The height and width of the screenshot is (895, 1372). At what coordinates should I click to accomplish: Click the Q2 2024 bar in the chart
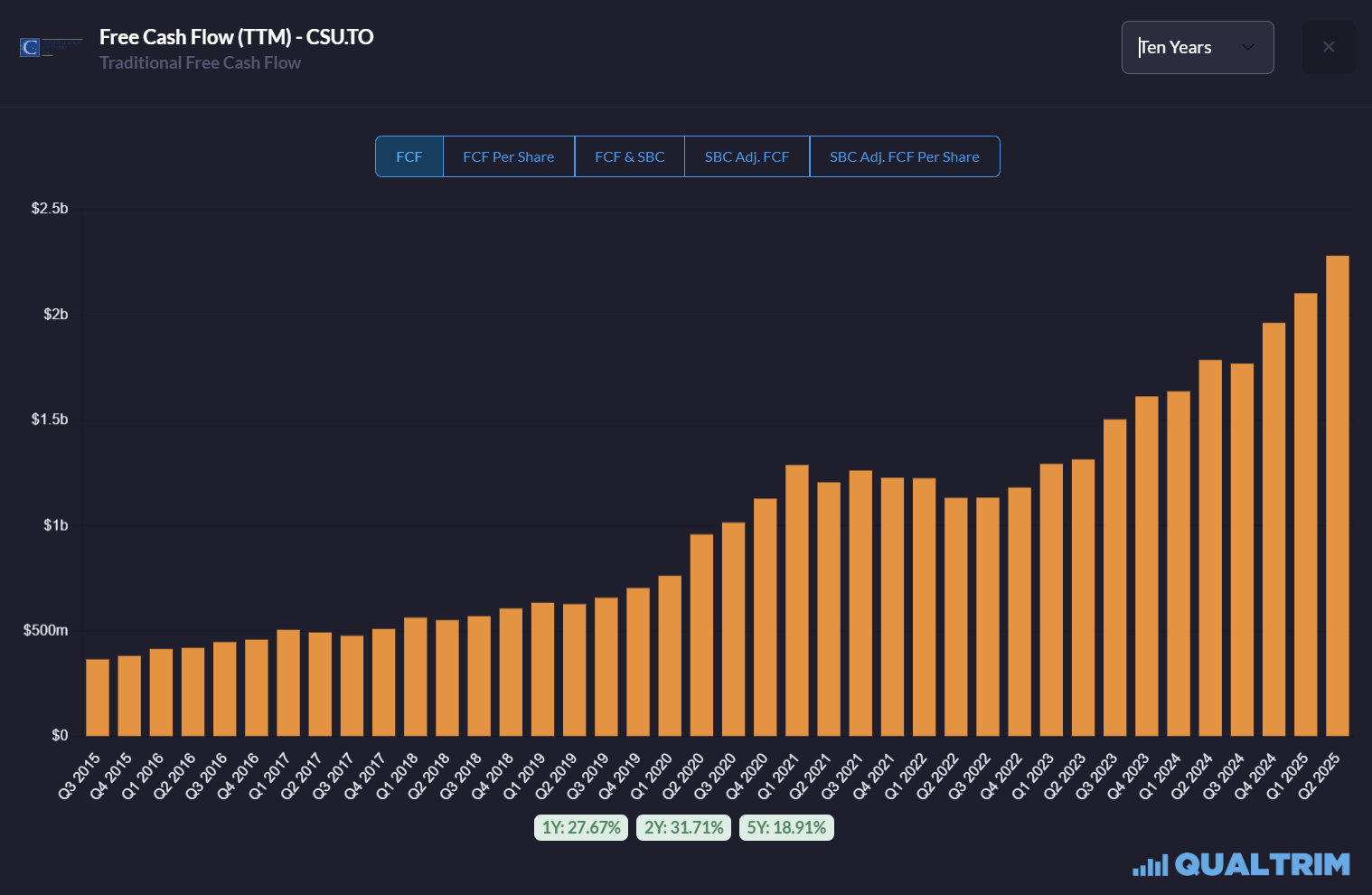point(1210,548)
